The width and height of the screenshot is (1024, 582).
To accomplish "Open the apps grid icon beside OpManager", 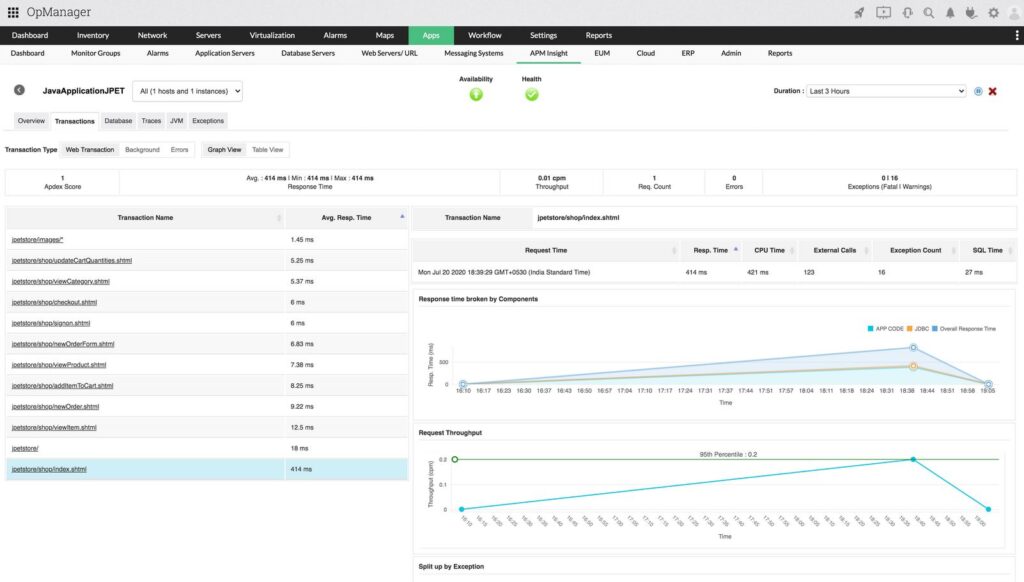I will tap(12, 11).
